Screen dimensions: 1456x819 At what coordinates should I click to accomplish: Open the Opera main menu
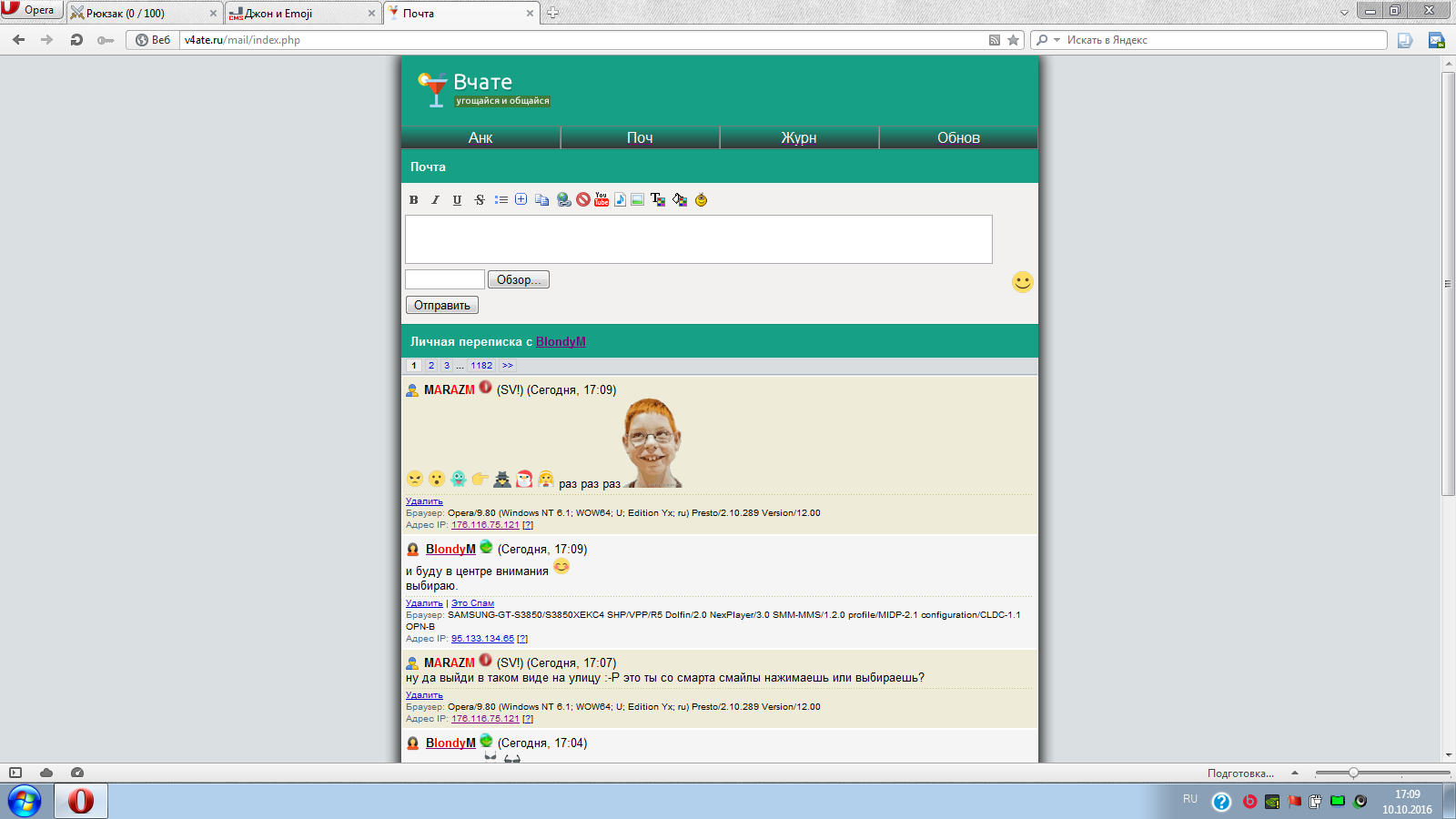click(x=31, y=10)
